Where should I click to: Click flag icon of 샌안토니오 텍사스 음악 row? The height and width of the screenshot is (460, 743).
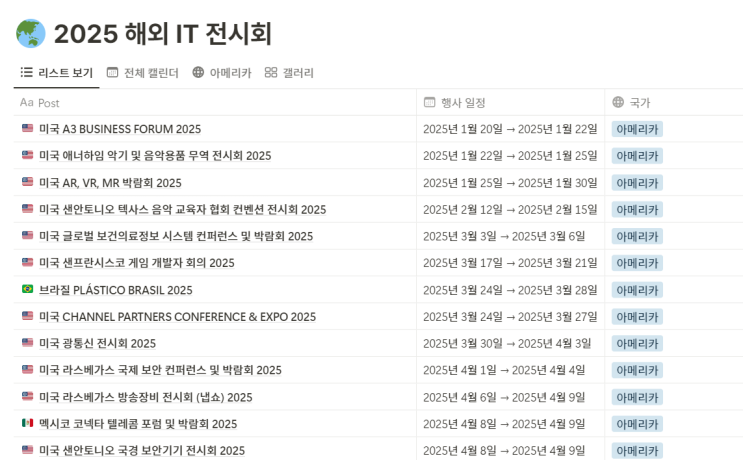[27, 208]
